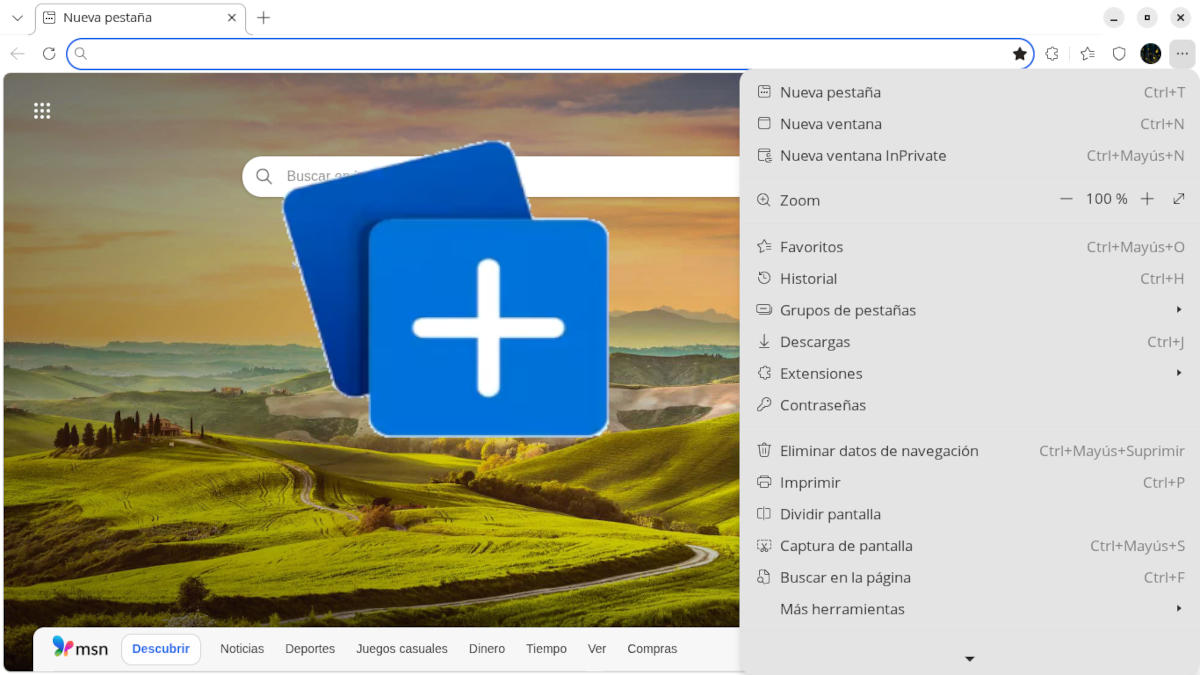
Task: Click the search magnifier in the page search box
Action: click(264, 176)
